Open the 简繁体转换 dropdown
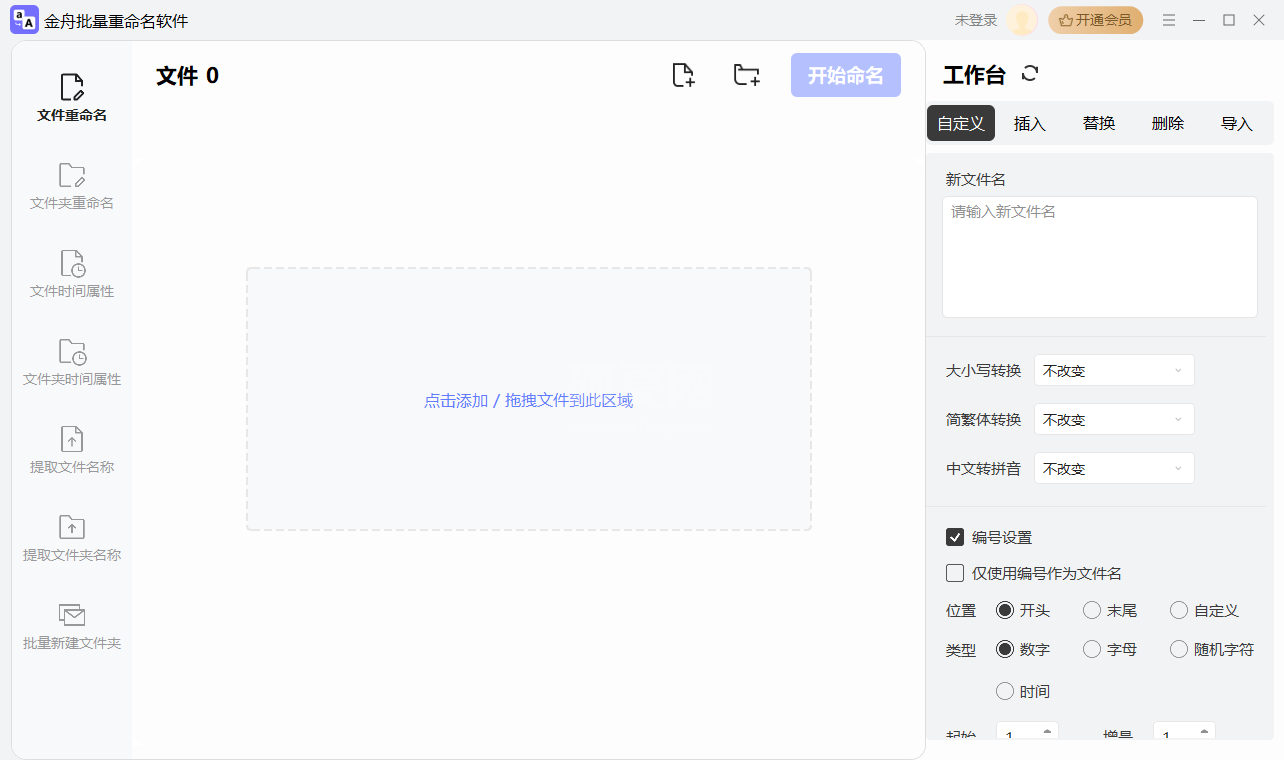The image size is (1284, 760). click(x=1114, y=419)
